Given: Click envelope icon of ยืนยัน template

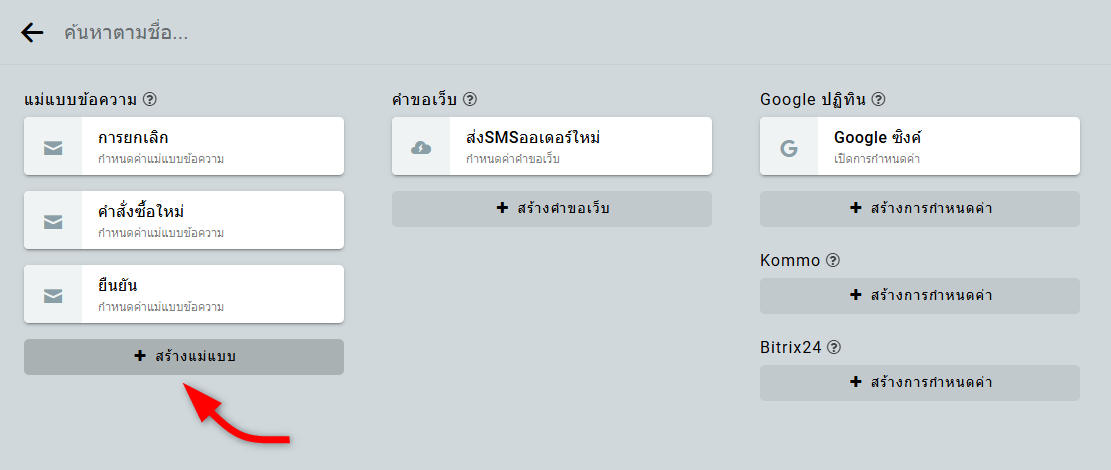Looking at the screenshot, I should pos(53,295).
